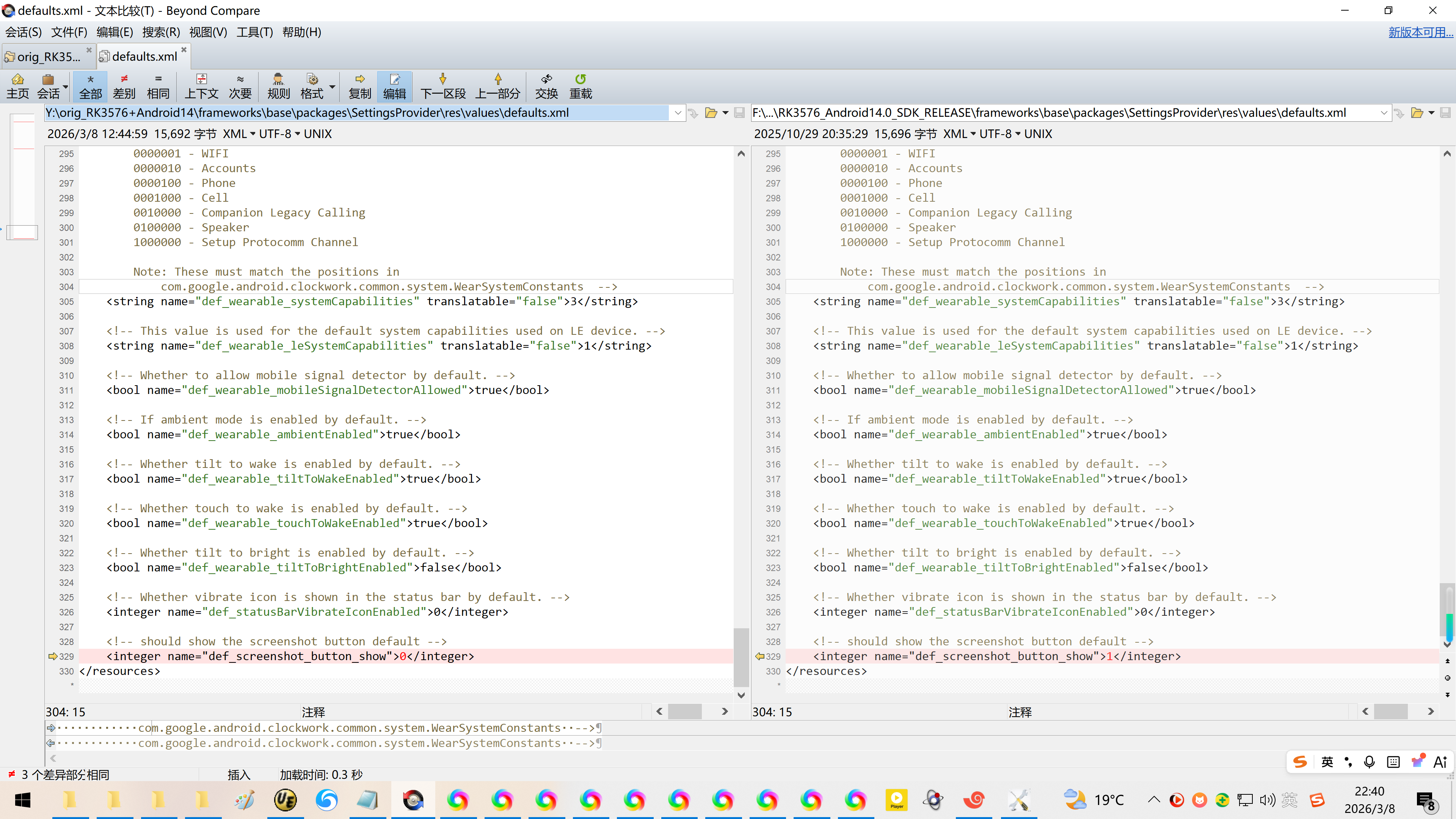Expand left file path dropdown

tap(678, 113)
